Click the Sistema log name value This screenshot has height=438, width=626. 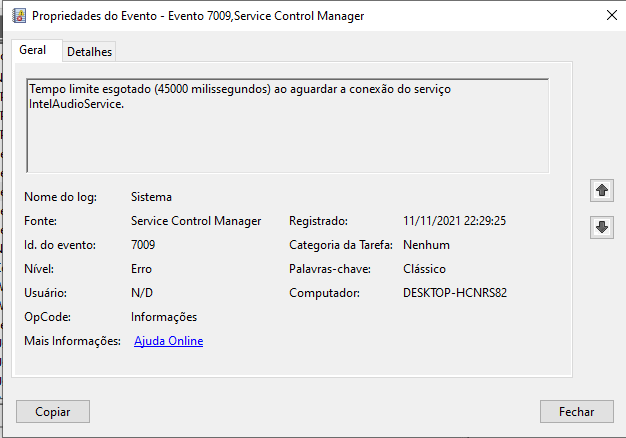[151, 197]
